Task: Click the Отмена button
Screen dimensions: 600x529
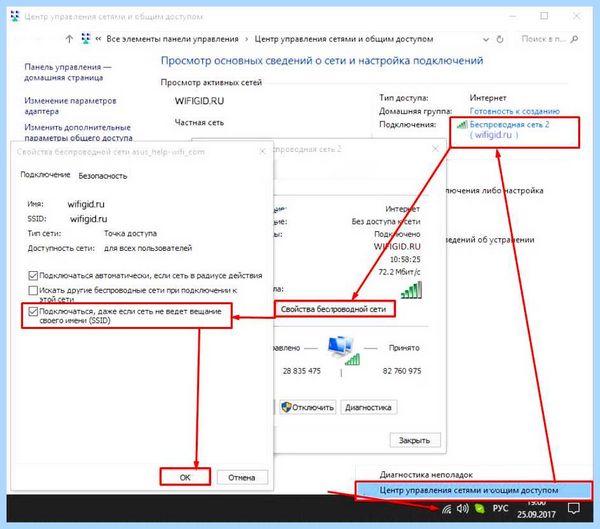Action: tap(242, 477)
